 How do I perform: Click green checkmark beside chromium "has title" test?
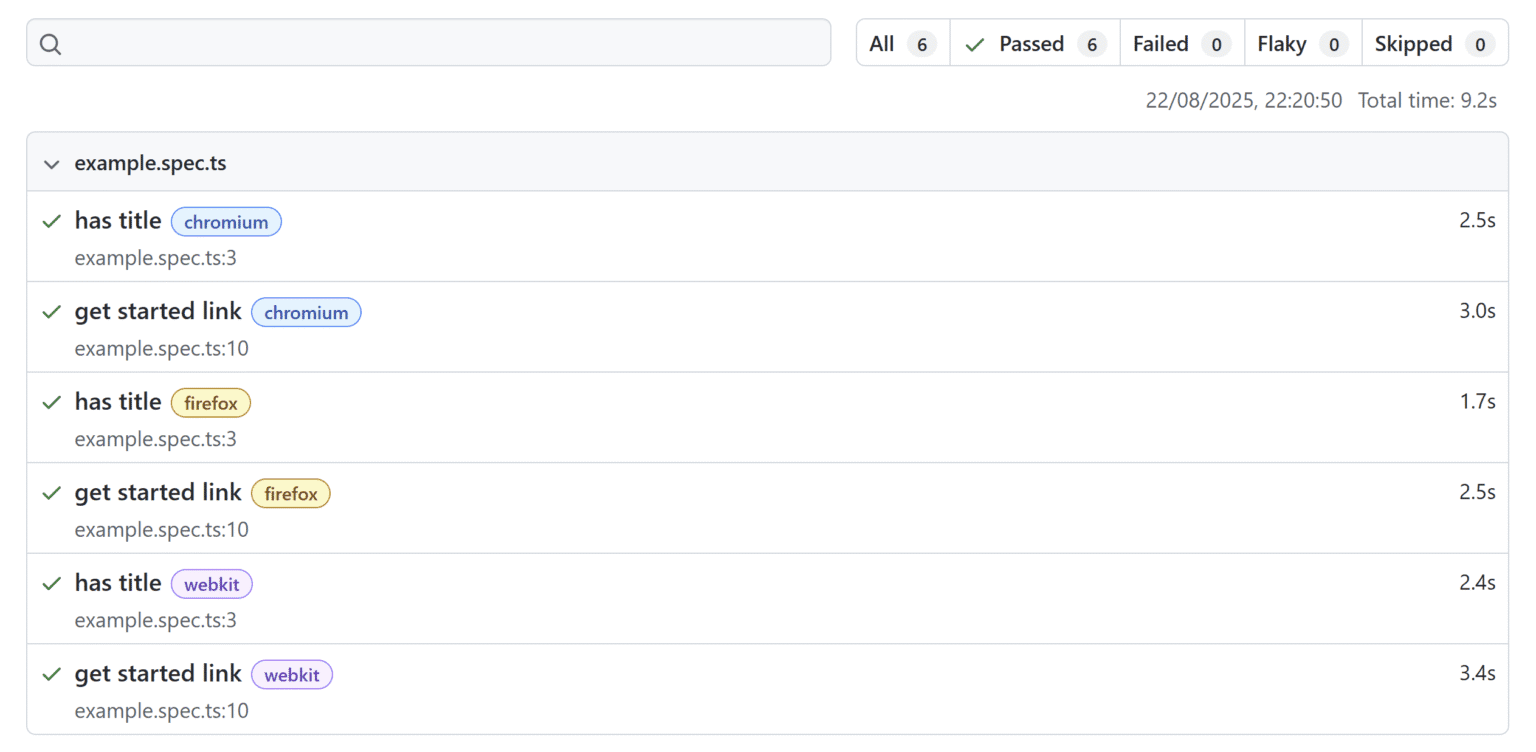(51, 221)
